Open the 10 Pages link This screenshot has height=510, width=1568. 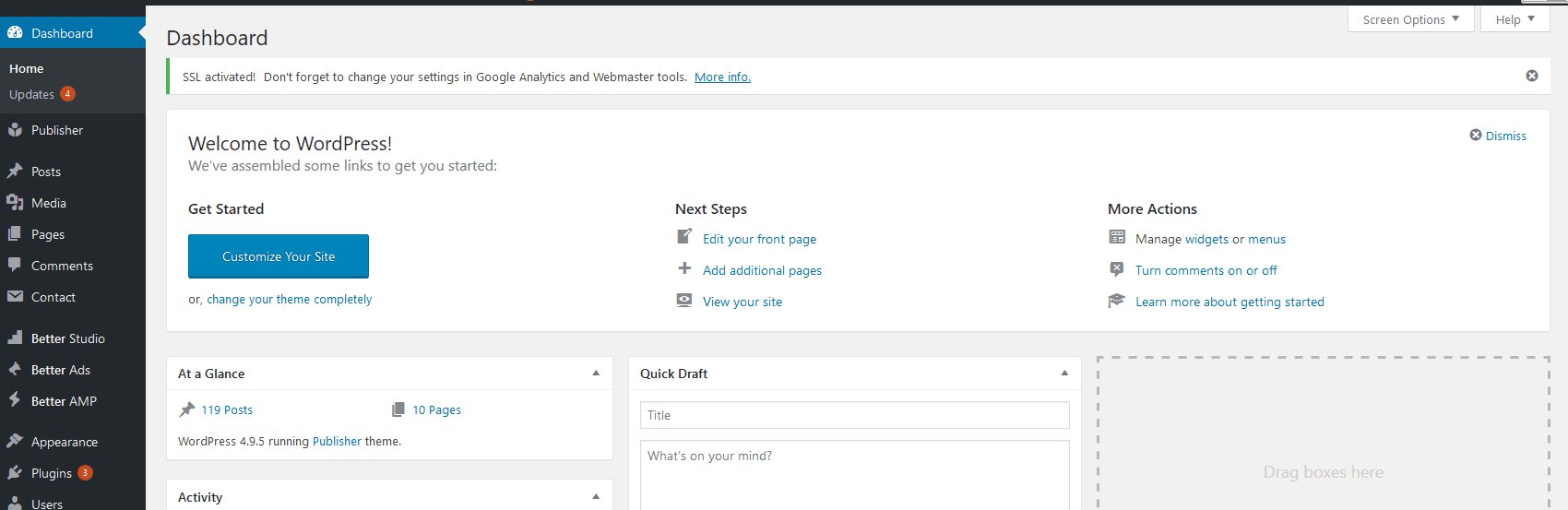click(x=436, y=409)
